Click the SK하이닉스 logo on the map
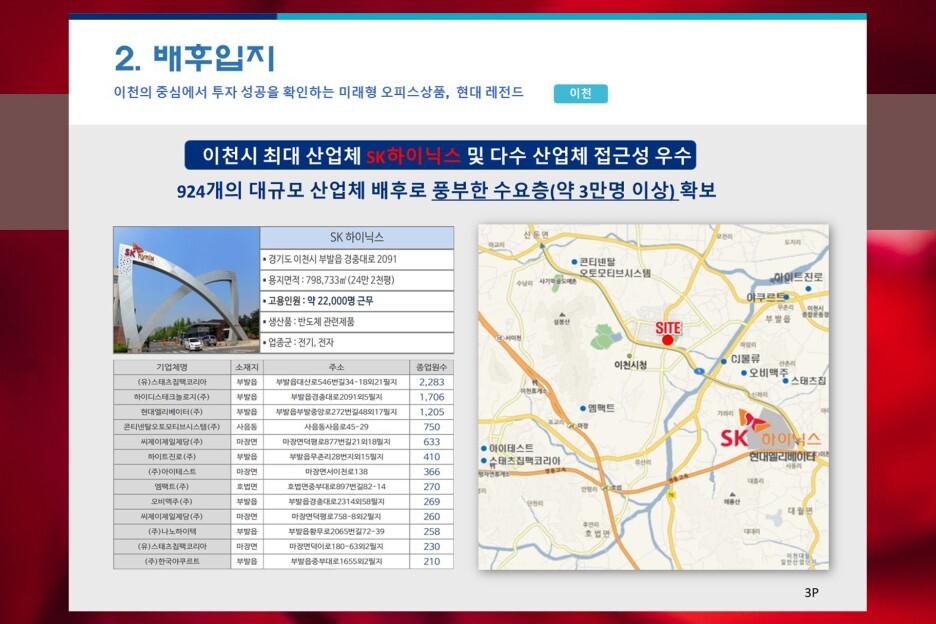 (771, 431)
